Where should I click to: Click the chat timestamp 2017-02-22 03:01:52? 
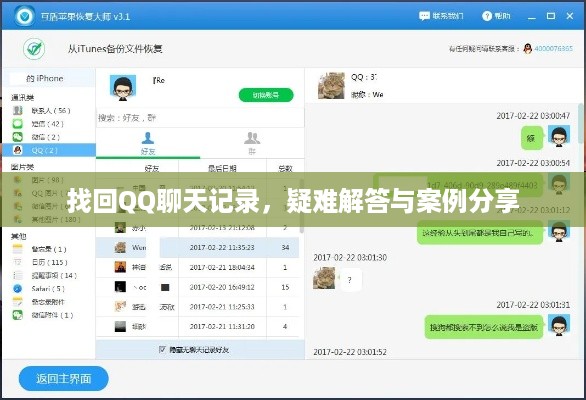pos(350,352)
